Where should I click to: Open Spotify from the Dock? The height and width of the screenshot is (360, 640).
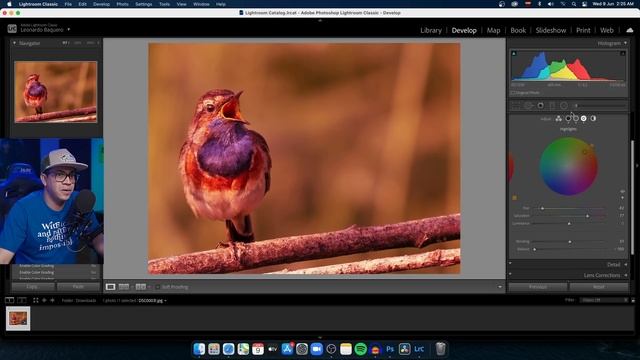[360, 349]
